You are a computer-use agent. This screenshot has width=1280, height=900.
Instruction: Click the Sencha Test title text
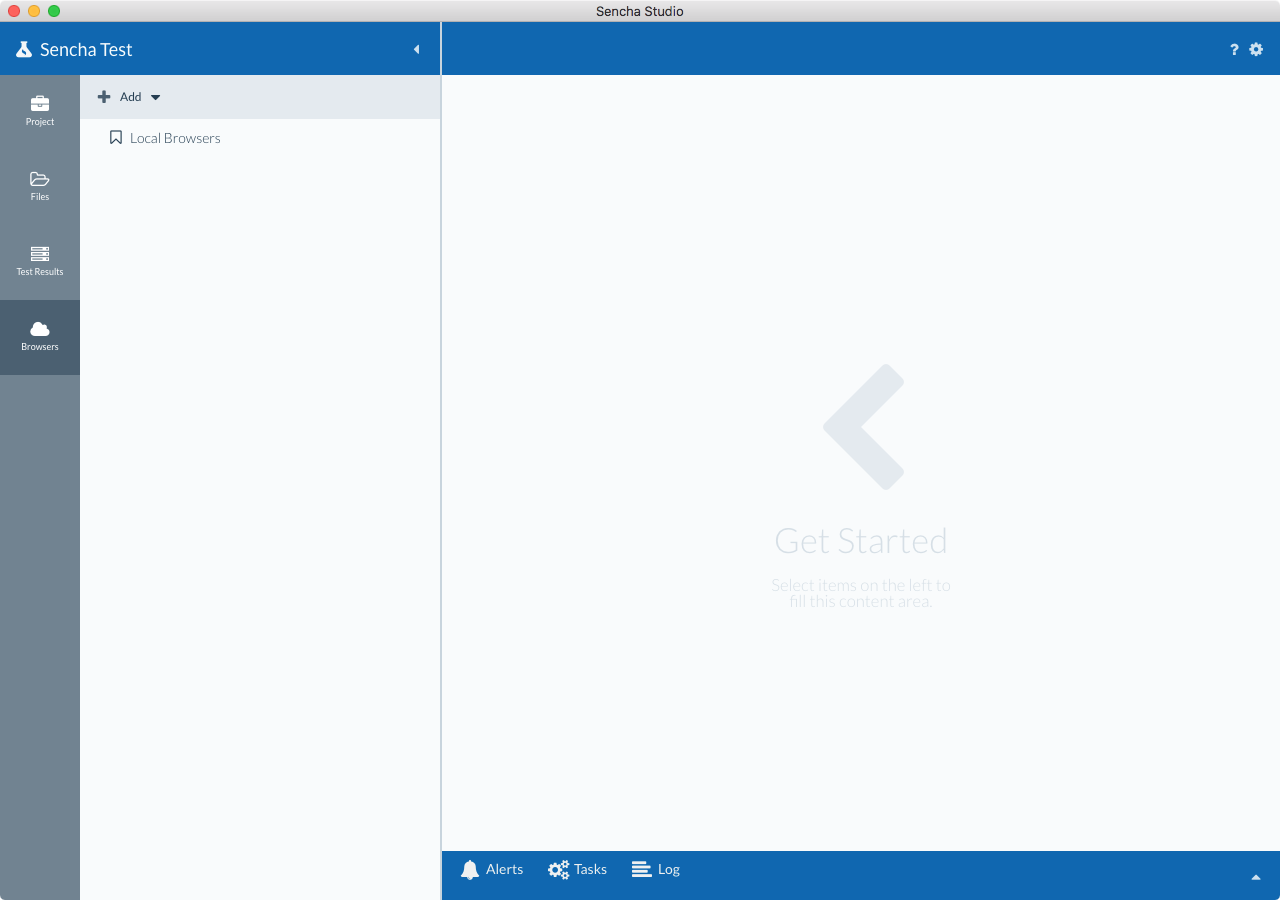86,50
